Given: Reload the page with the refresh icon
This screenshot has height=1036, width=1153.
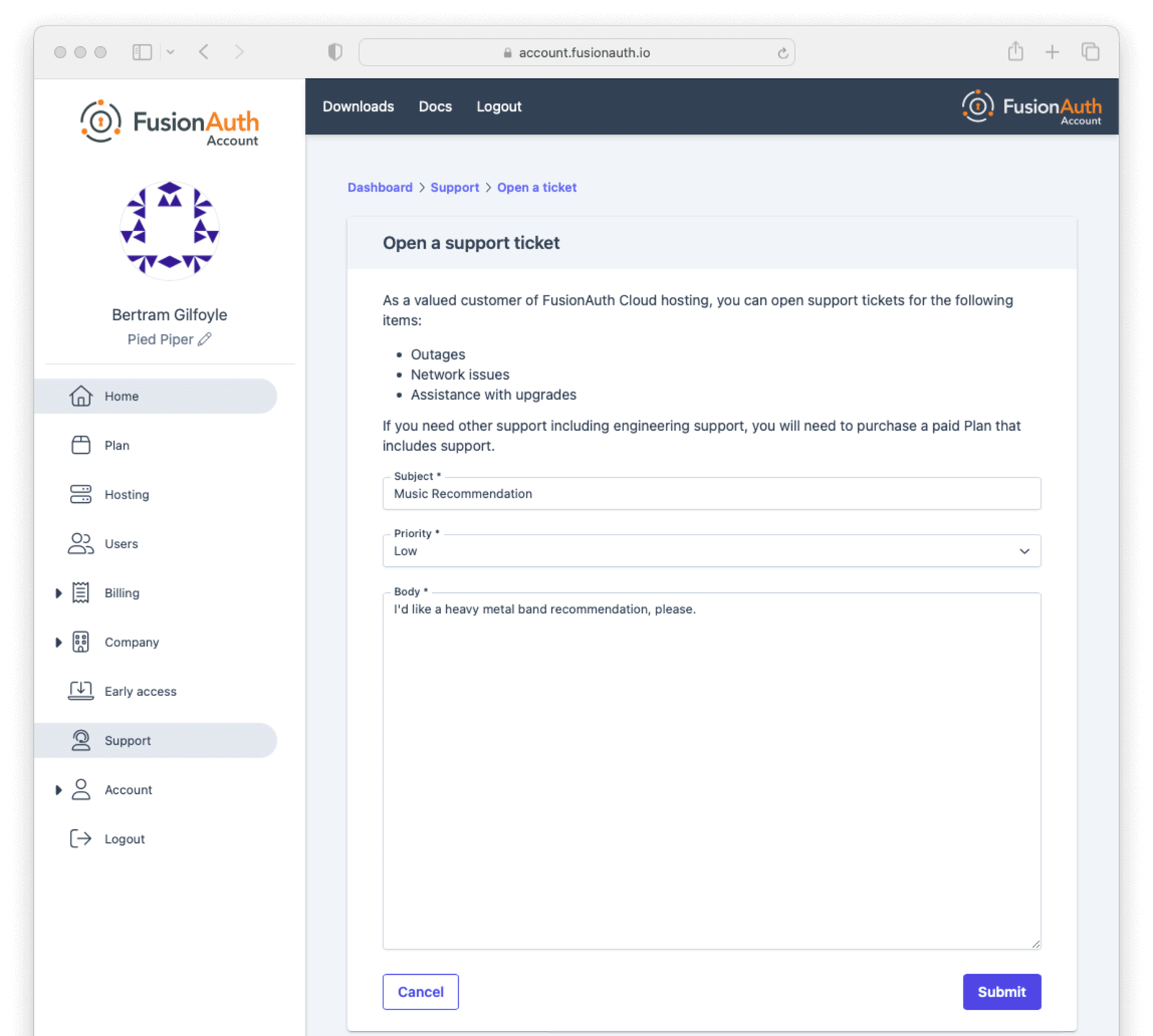Looking at the screenshot, I should [783, 53].
